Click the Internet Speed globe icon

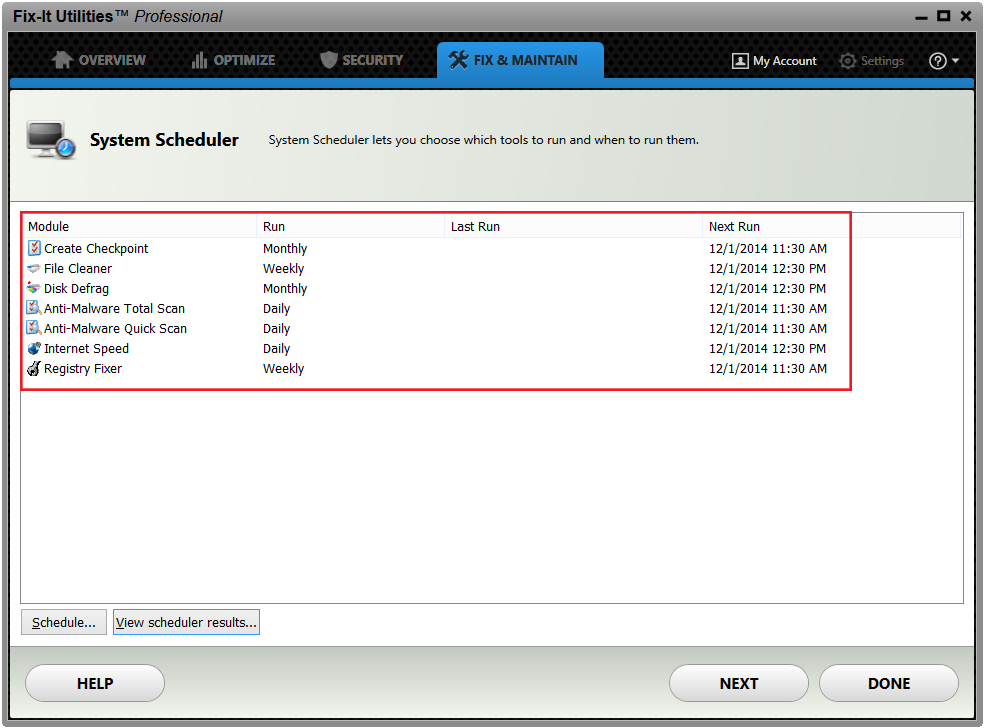pos(33,348)
